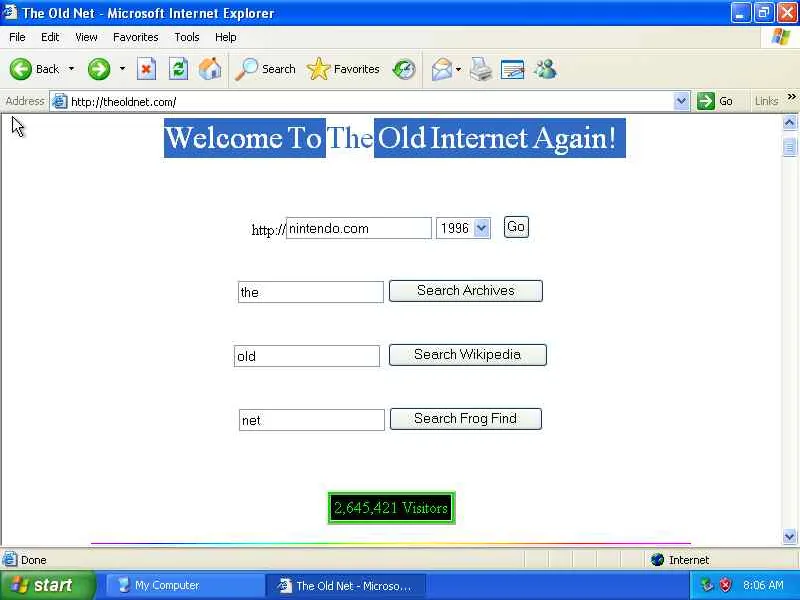Image resolution: width=800 pixels, height=600 pixels.
Task: Click the network tray icon
Action: [707, 585]
